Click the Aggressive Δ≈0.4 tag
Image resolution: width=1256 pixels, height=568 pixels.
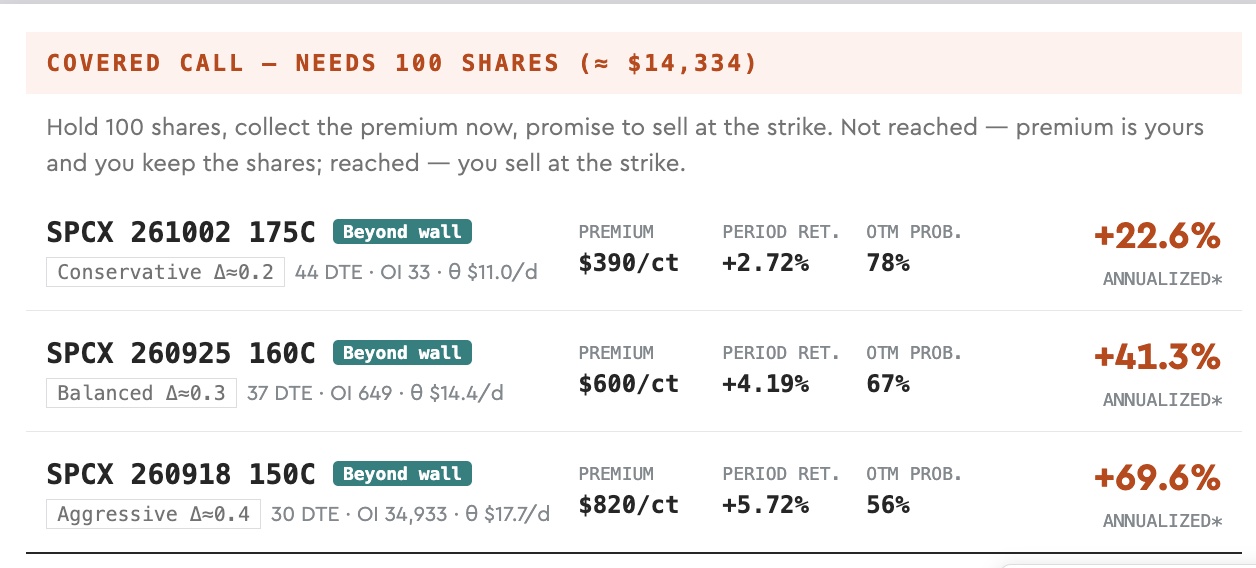click(153, 514)
